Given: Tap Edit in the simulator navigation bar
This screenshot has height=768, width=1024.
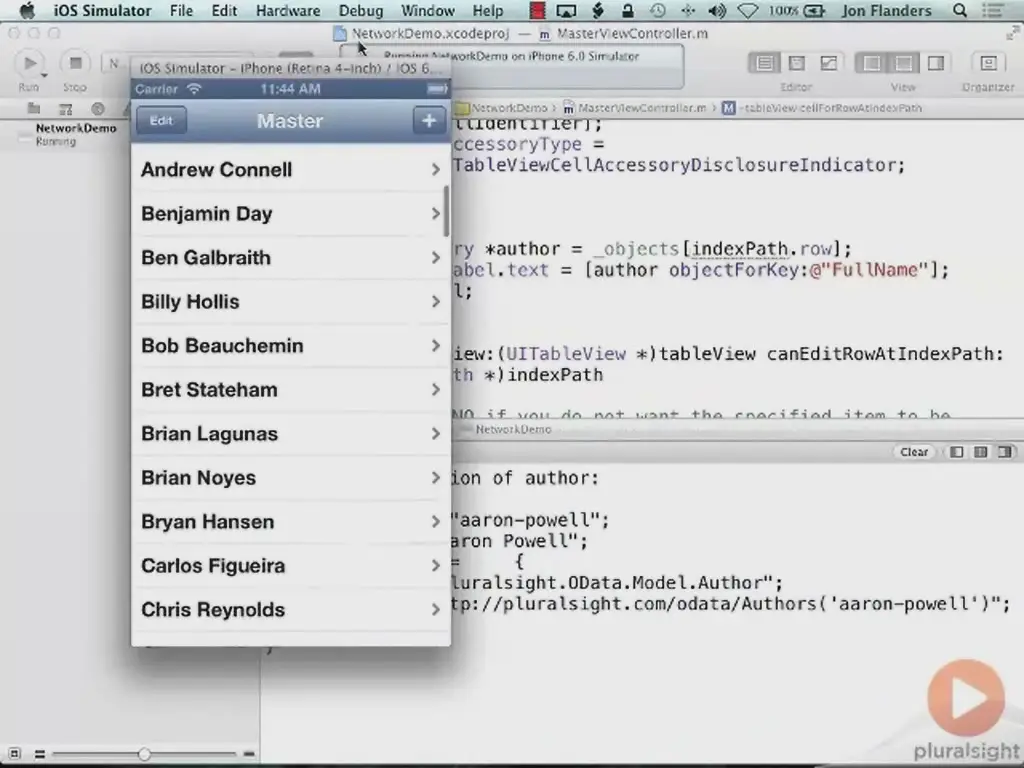Looking at the screenshot, I should [x=161, y=121].
